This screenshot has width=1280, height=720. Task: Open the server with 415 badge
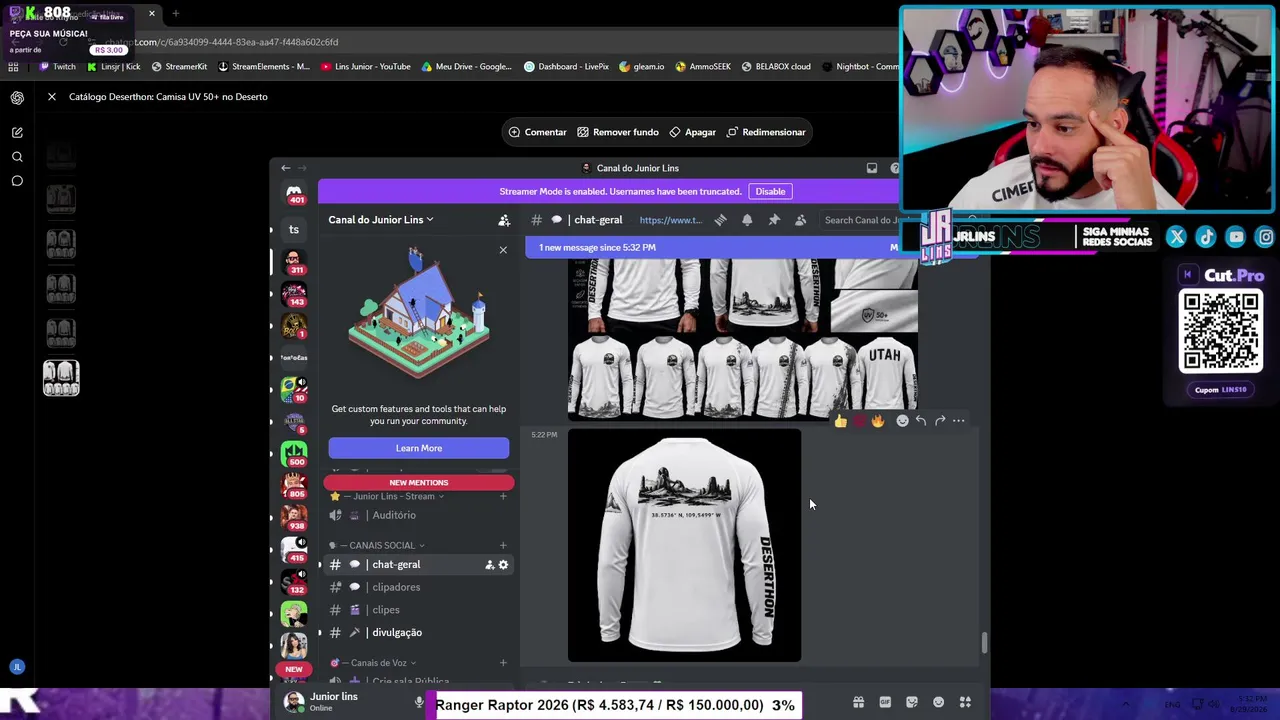(294, 551)
